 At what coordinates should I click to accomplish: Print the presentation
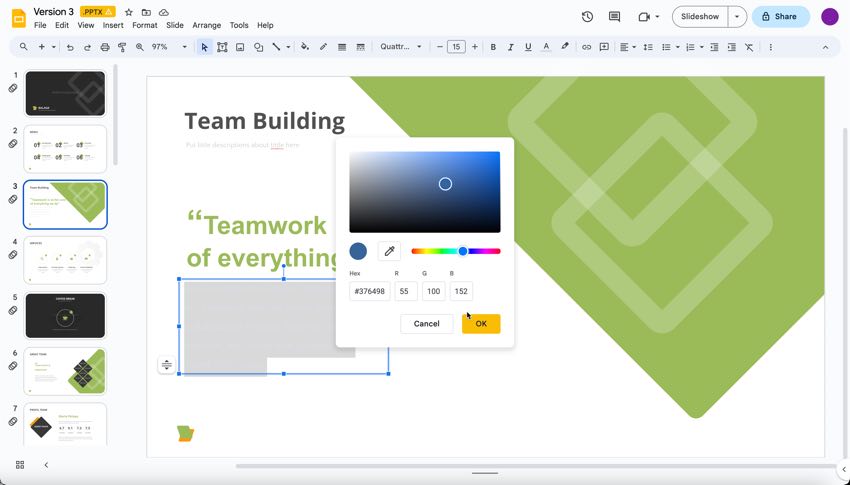[105, 47]
